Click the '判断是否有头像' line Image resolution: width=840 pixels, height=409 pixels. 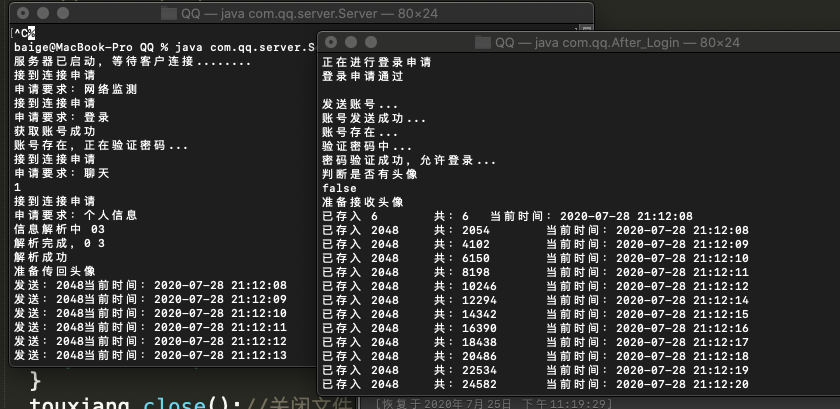(x=370, y=174)
